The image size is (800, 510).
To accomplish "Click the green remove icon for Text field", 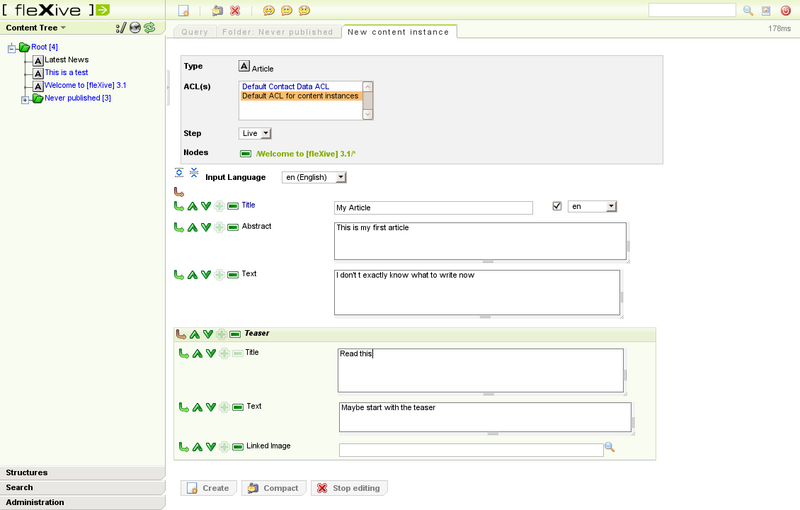I will pyautogui.click(x=233, y=274).
